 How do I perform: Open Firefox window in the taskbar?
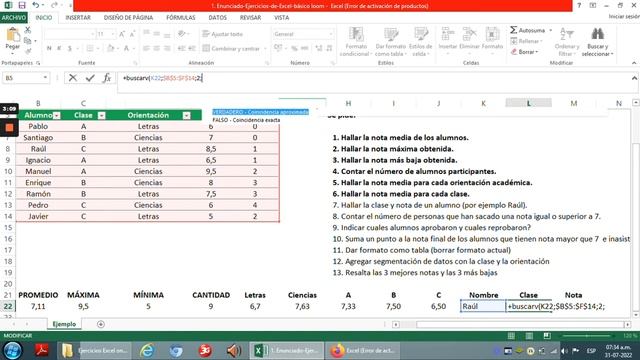pos(362,351)
